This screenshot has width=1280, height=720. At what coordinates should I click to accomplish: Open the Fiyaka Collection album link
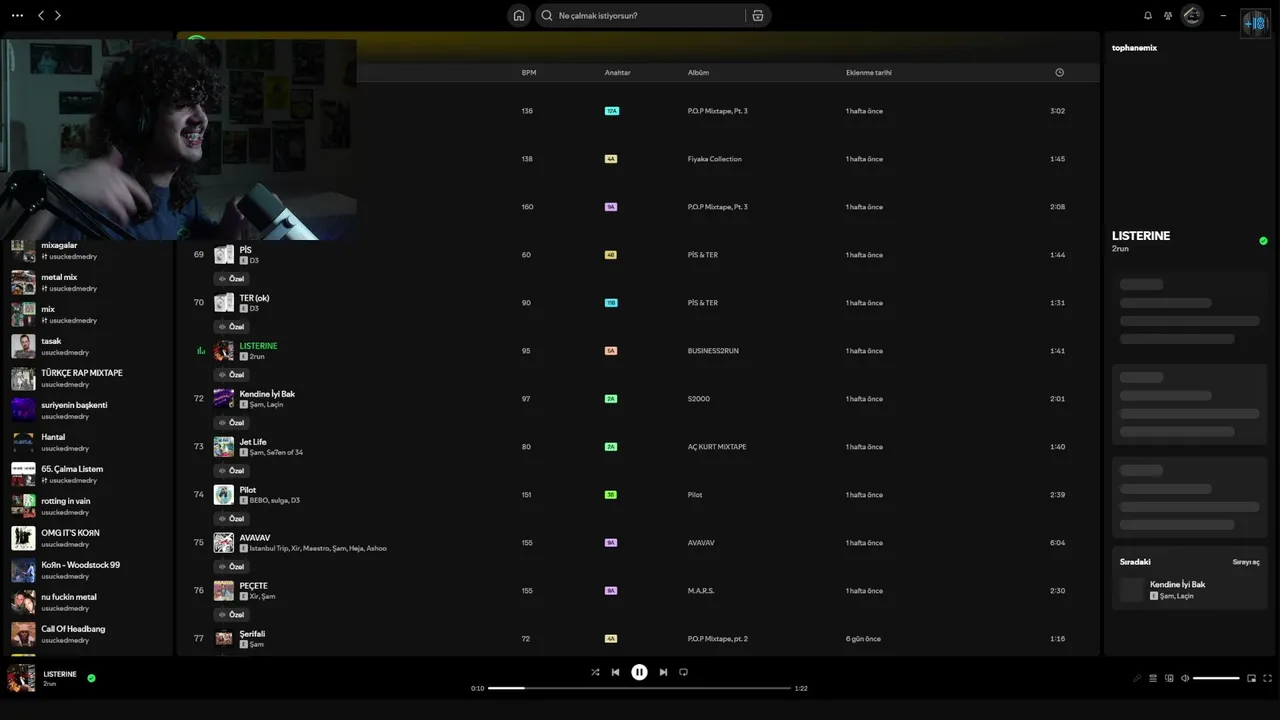(x=714, y=159)
